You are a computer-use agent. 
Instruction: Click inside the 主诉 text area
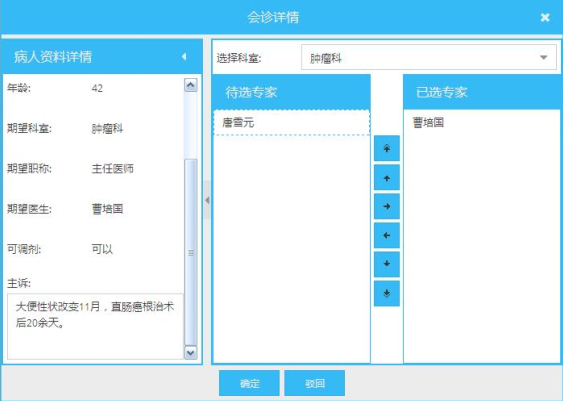tap(96, 326)
